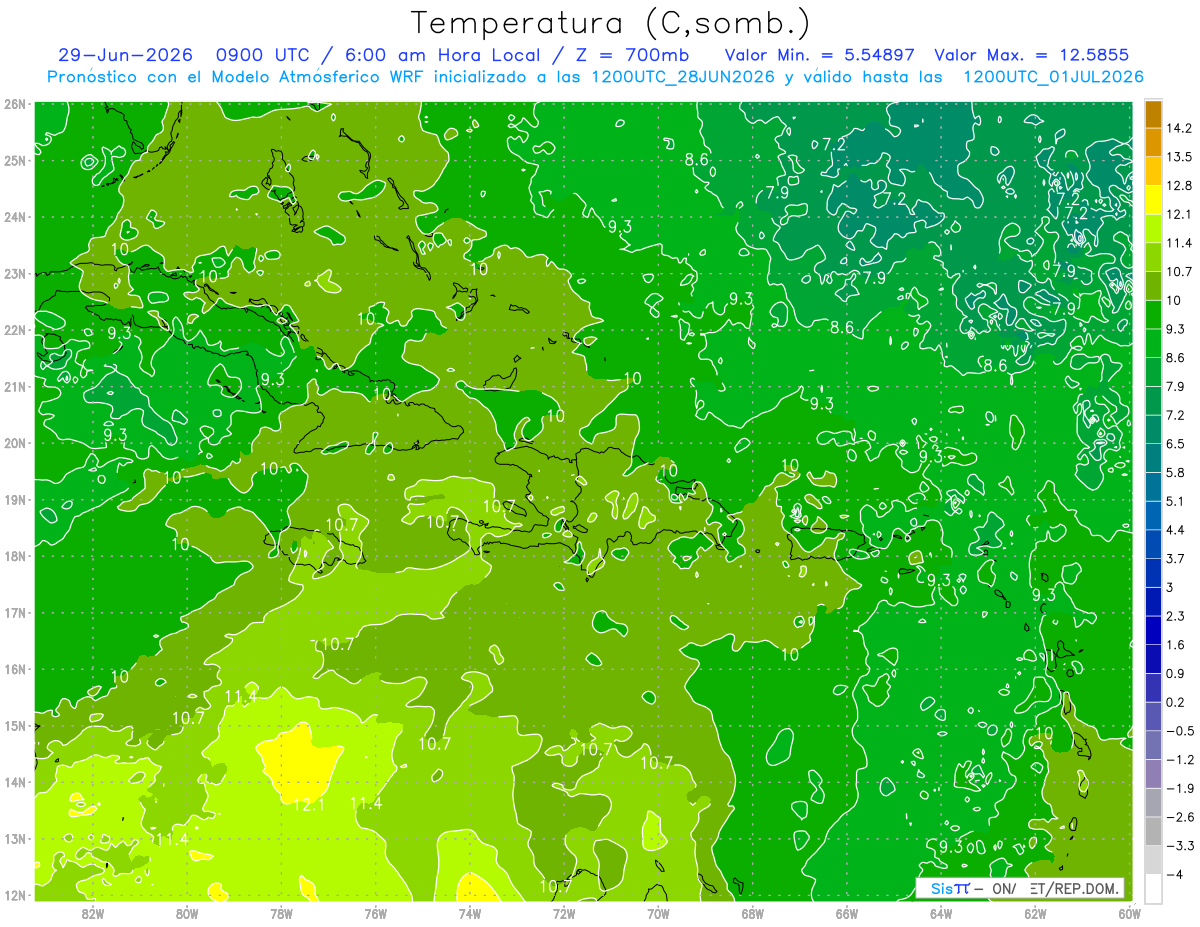
Task: Select the "20N" latitude axis label
Action: point(15,443)
